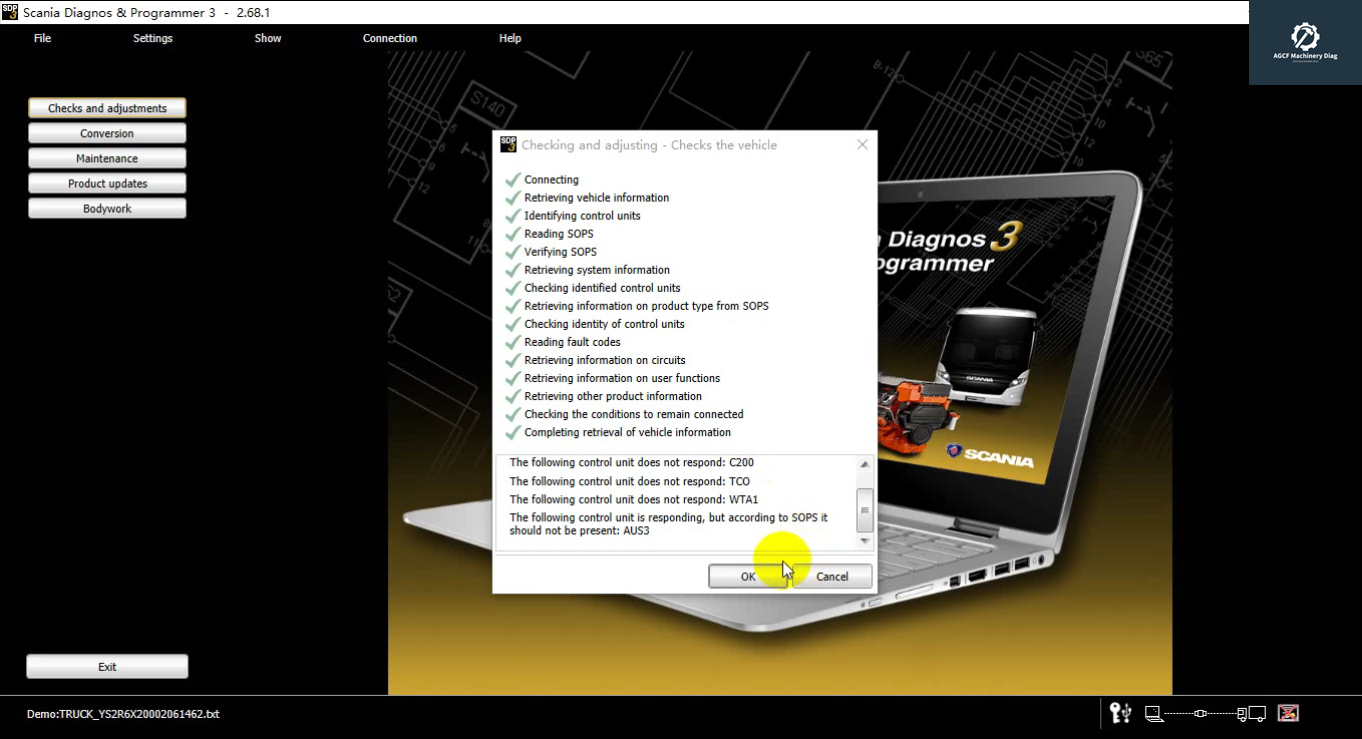The image size is (1362, 739).
Task: Select the Product updates button
Action: pos(107,184)
